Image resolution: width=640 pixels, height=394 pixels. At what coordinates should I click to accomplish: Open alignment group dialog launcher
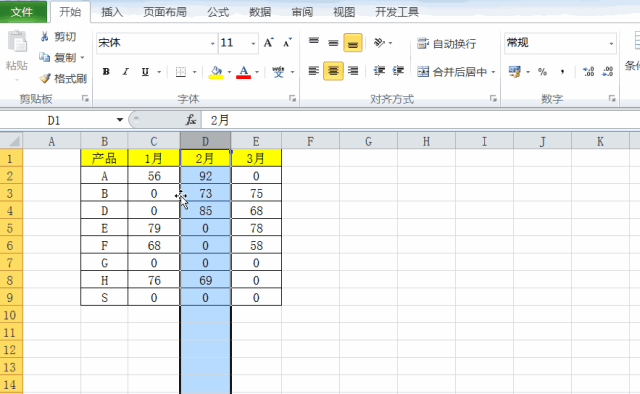pyautogui.click(x=493, y=98)
